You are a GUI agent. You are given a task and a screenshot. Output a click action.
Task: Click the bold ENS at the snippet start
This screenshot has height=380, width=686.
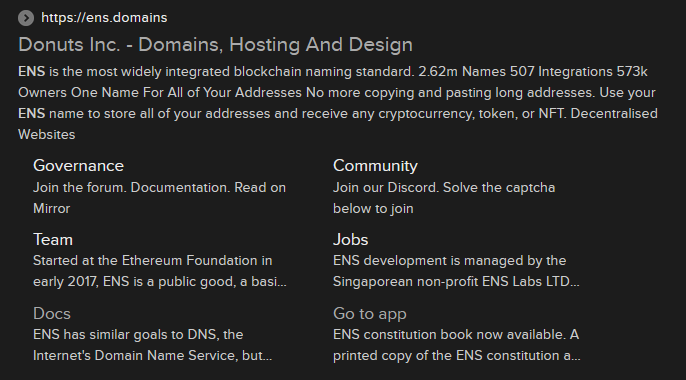[x=32, y=72]
